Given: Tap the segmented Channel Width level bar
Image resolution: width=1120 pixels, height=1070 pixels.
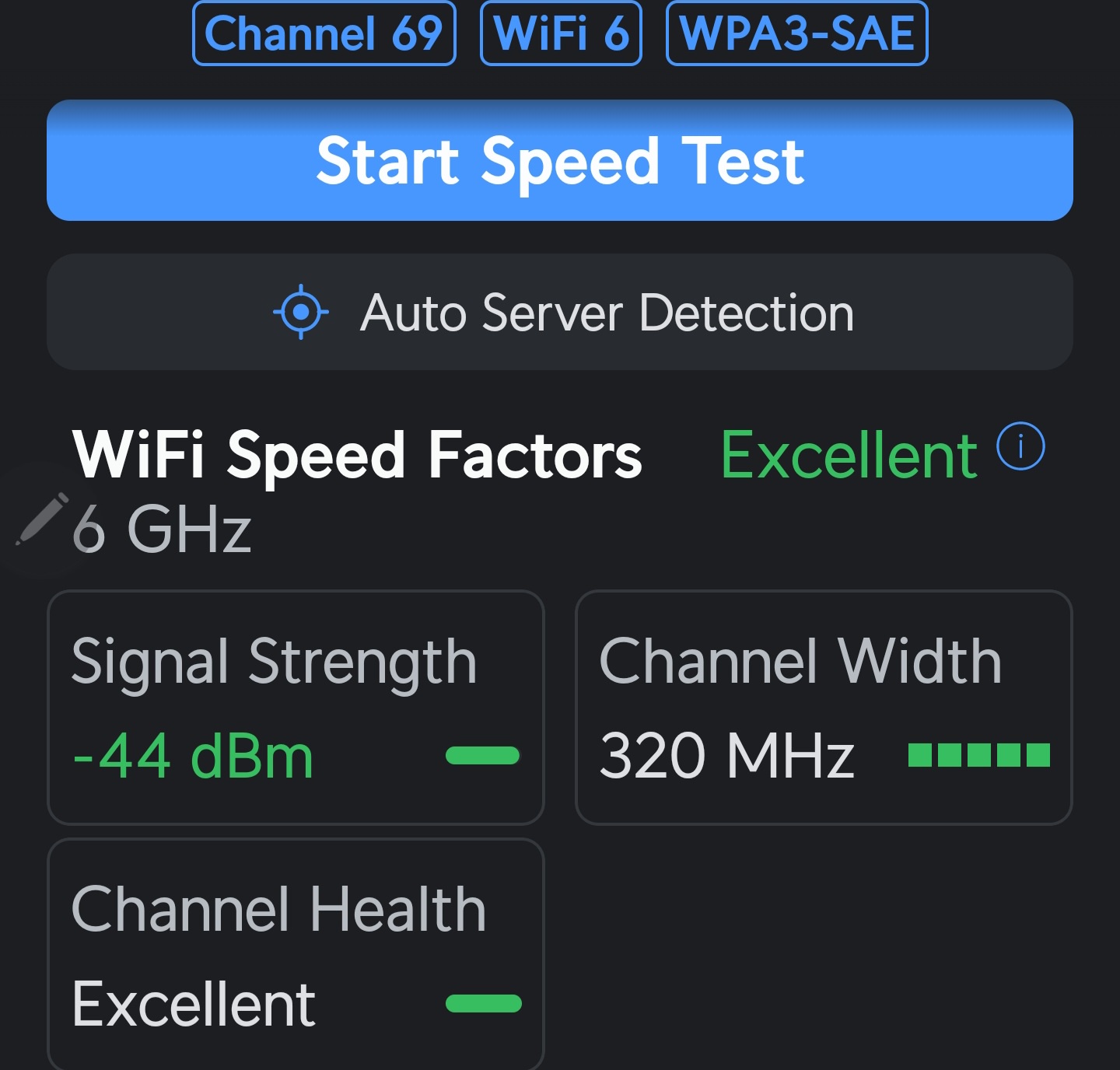Looking at the screenshot, I should tap(978, 755).
